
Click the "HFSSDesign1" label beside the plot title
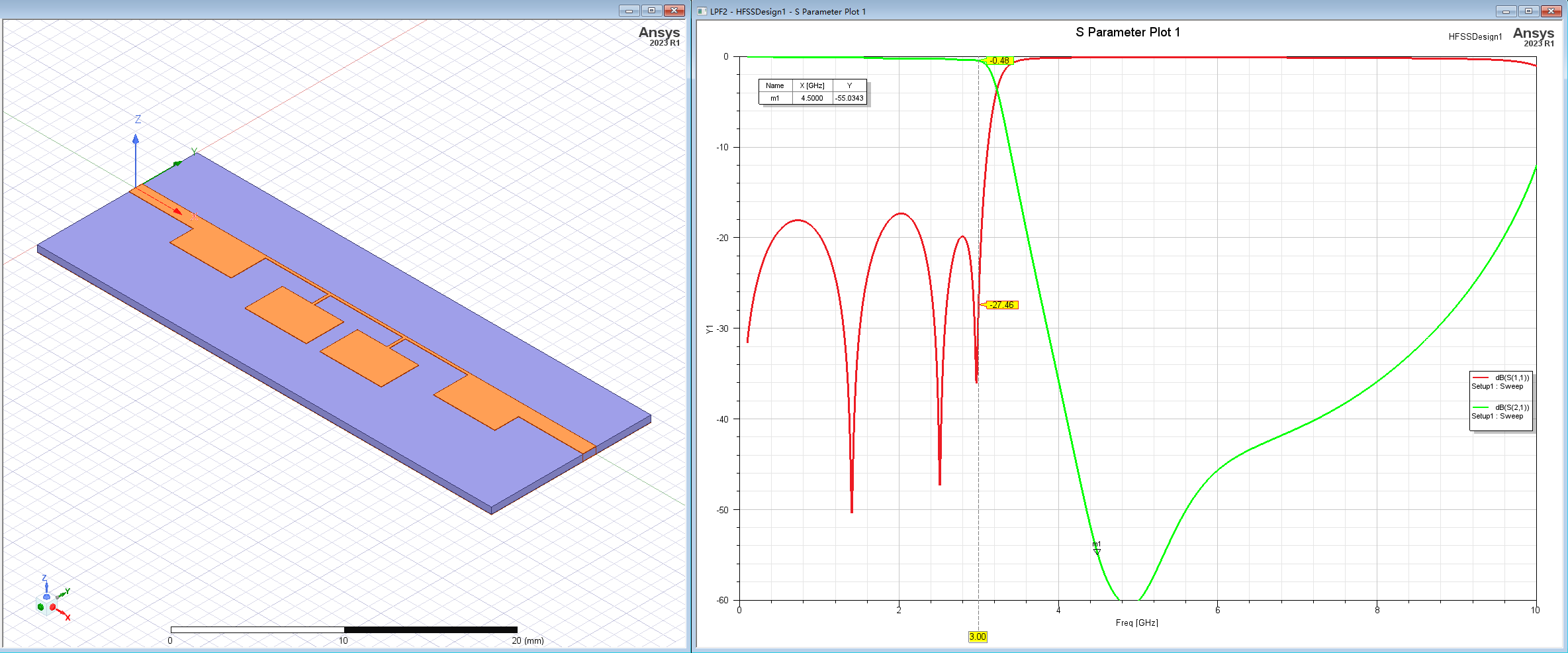pos(1475,37)
